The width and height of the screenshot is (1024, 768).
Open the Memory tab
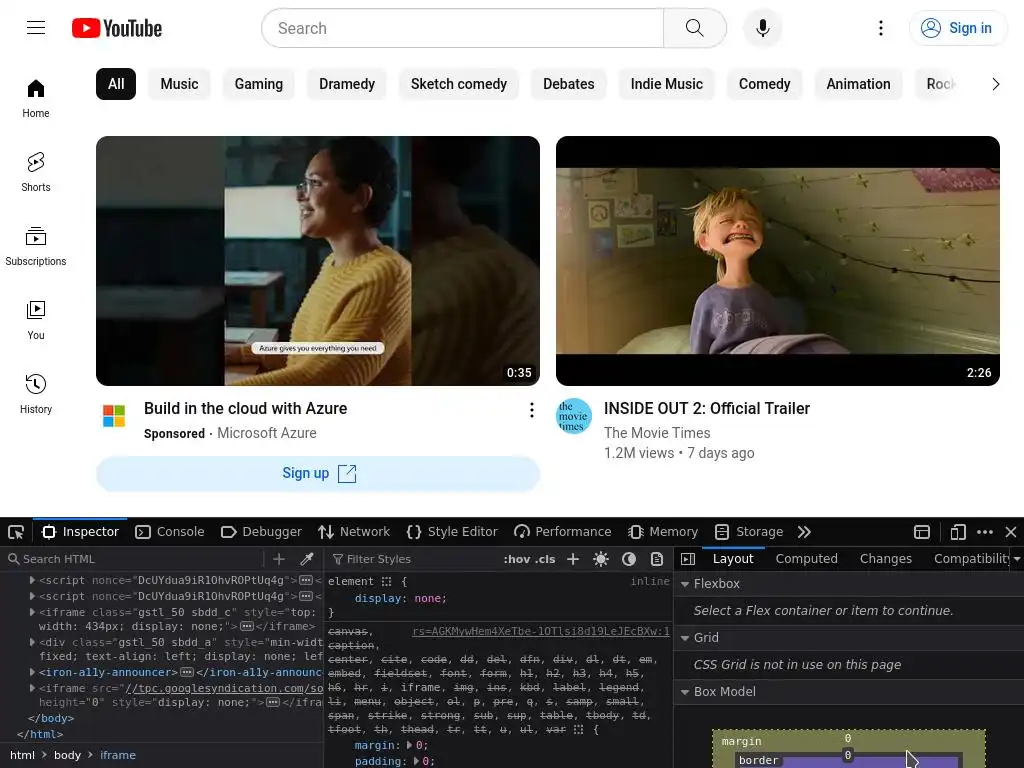tap(663, 532)
